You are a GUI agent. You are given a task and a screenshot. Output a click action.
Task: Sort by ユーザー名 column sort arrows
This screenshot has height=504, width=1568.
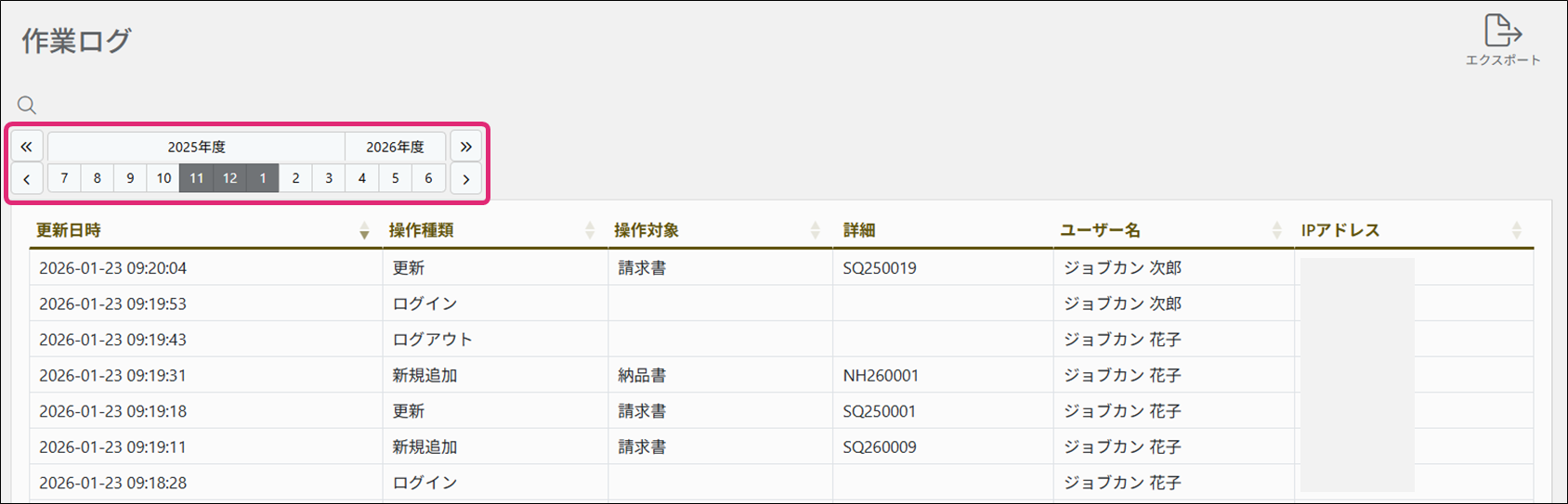(x=1276, y=231)
